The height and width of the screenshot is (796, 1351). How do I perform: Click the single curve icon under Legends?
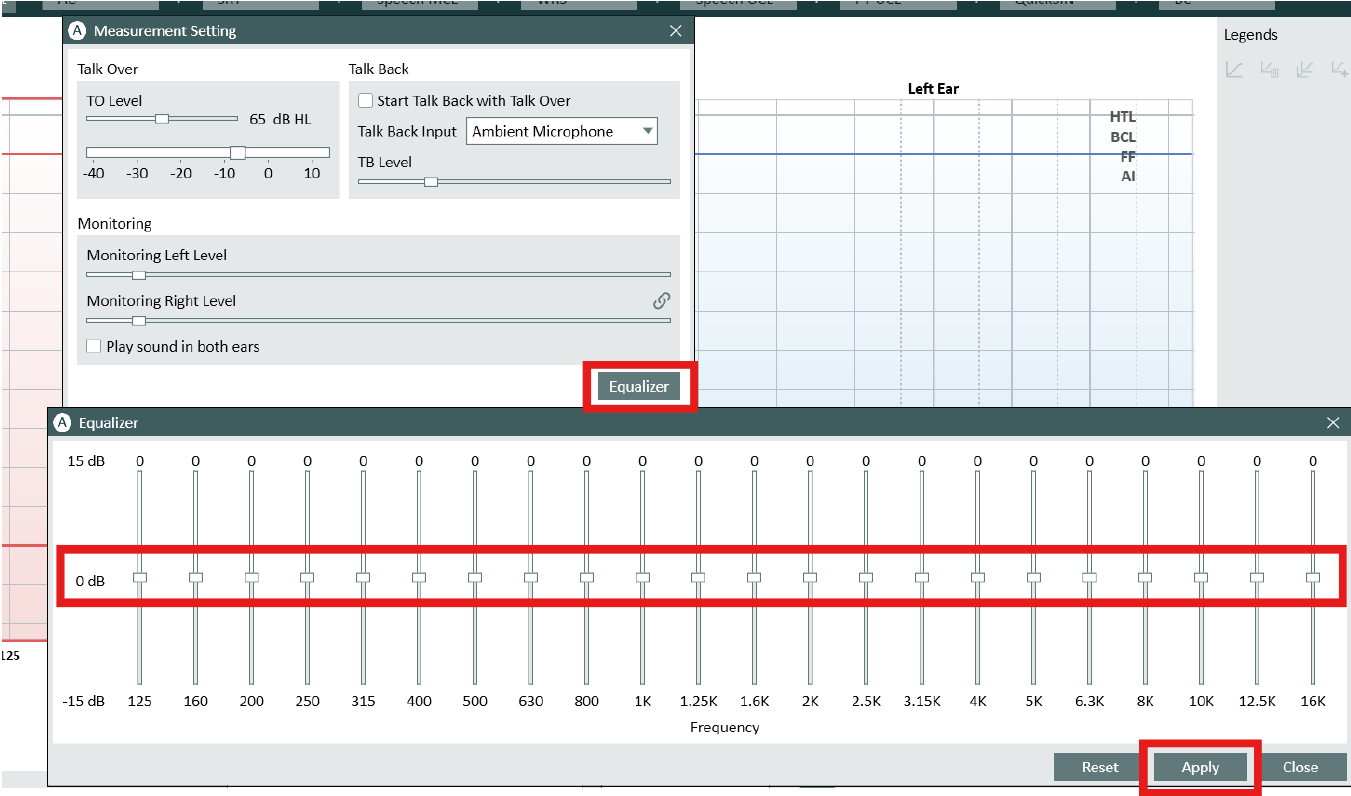pyautogui.click(x=1235, y=70)
